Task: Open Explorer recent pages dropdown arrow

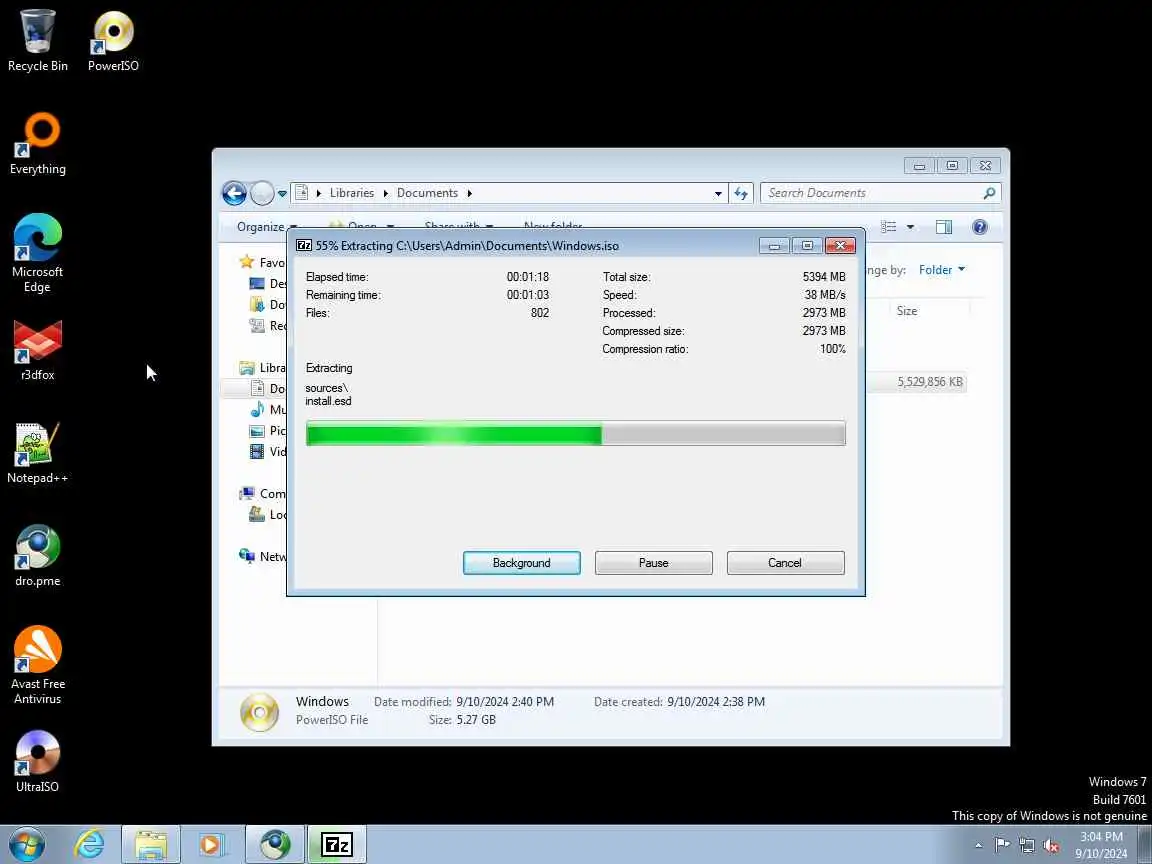Action: pos(282,194)
